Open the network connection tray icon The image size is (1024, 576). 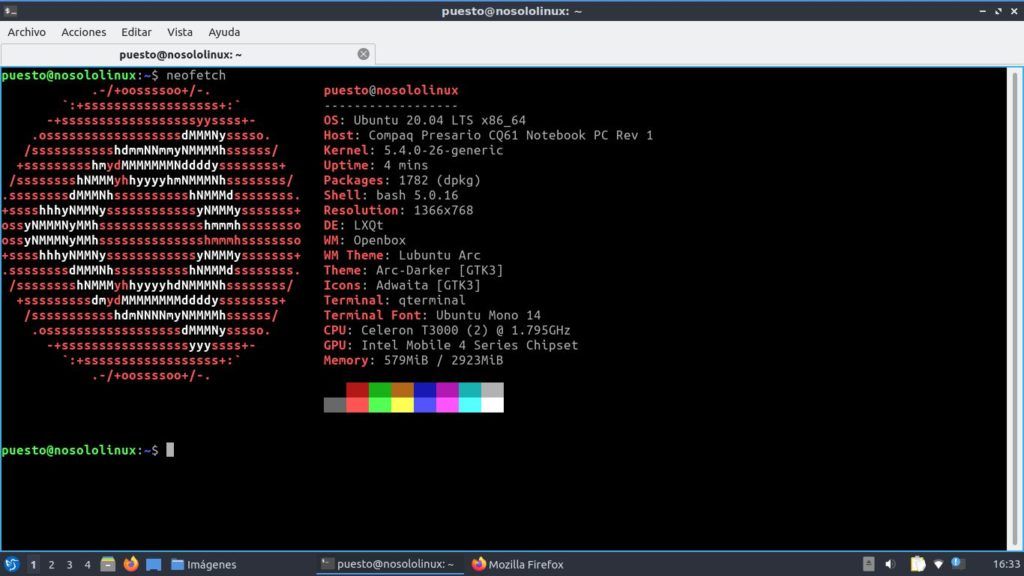pos(936,564)
